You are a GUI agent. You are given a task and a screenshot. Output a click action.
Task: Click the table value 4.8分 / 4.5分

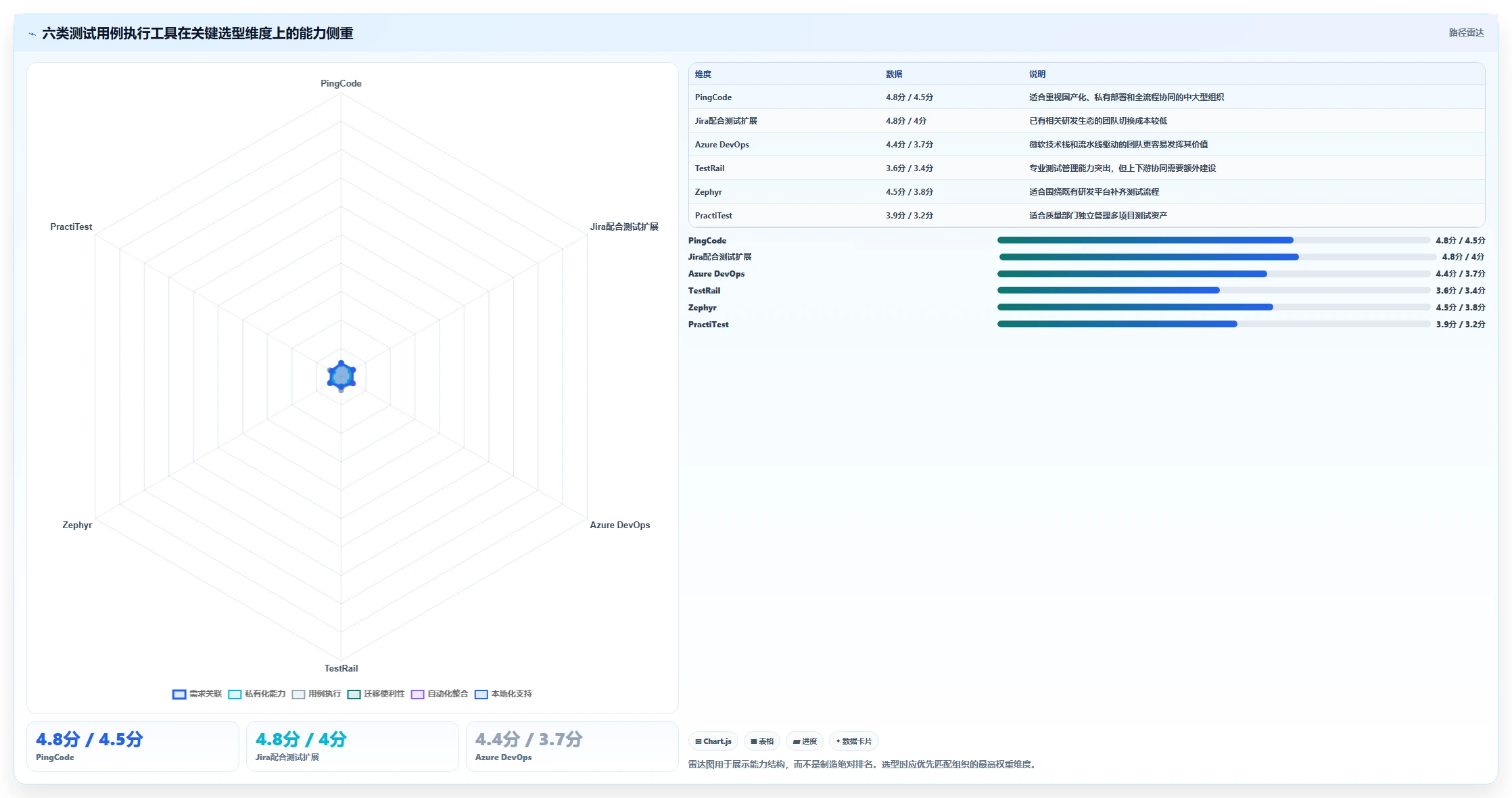click(909, 97)
